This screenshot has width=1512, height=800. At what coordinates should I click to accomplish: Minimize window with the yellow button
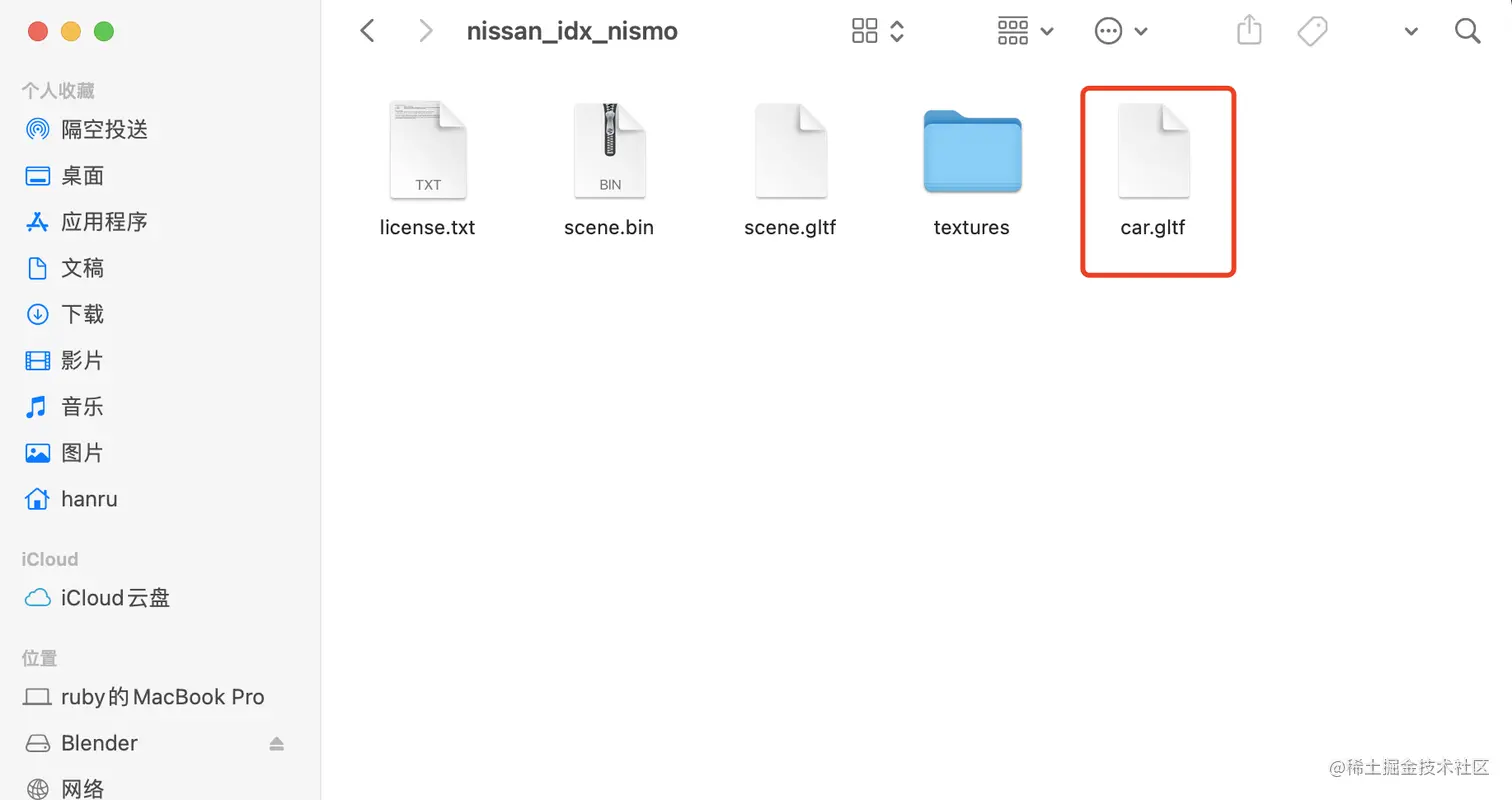(x=71, y=31)
